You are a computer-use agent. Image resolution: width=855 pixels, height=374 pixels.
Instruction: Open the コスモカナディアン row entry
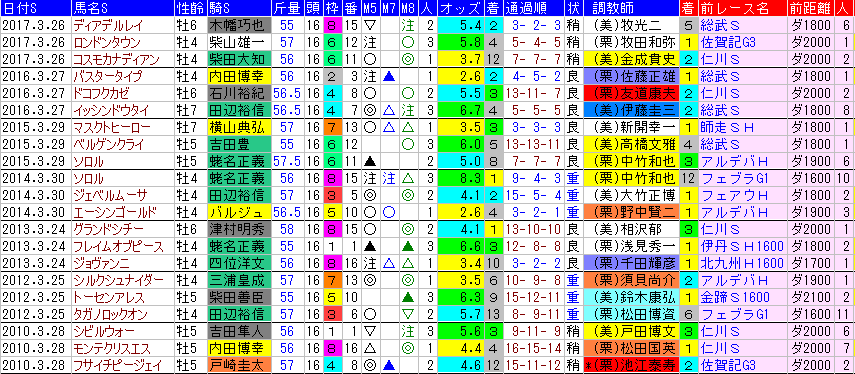(117, 59)
